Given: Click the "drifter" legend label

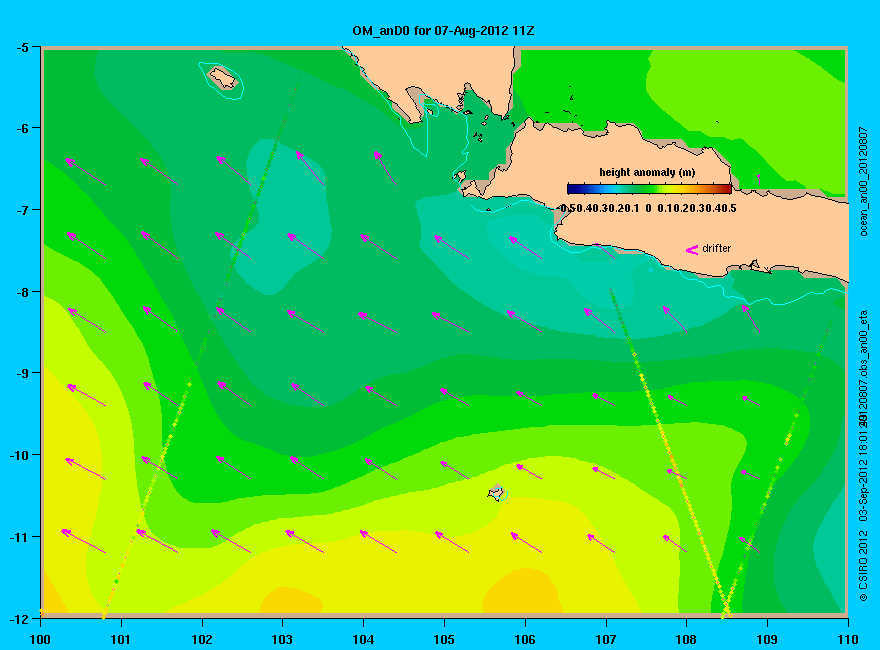Looking at the screenshot, I should coord(717,248).
